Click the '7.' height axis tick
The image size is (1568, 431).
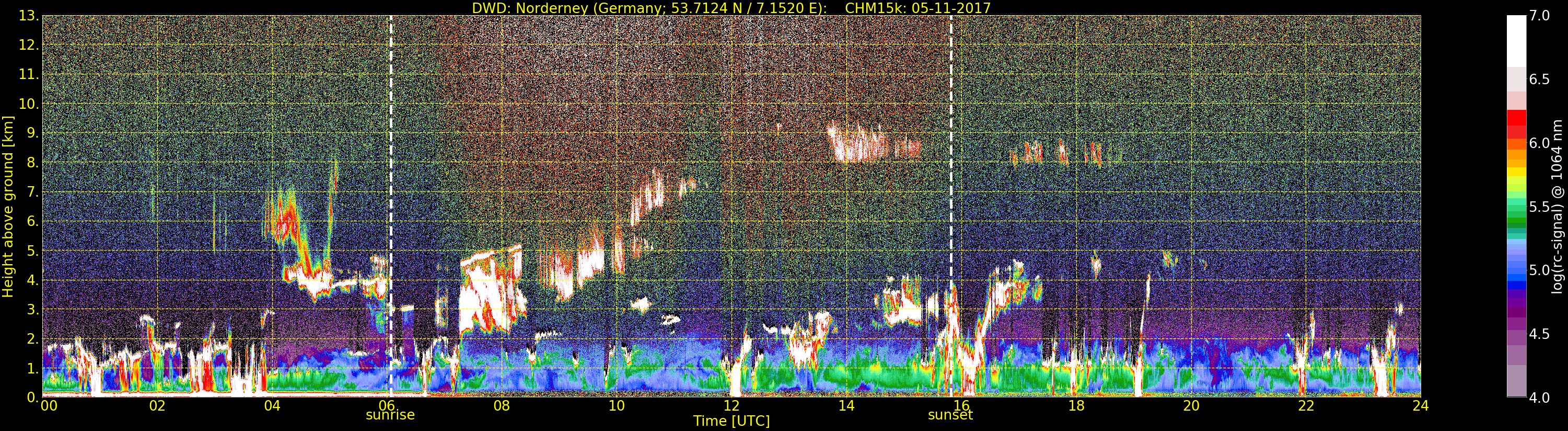(x=32, y=192)
